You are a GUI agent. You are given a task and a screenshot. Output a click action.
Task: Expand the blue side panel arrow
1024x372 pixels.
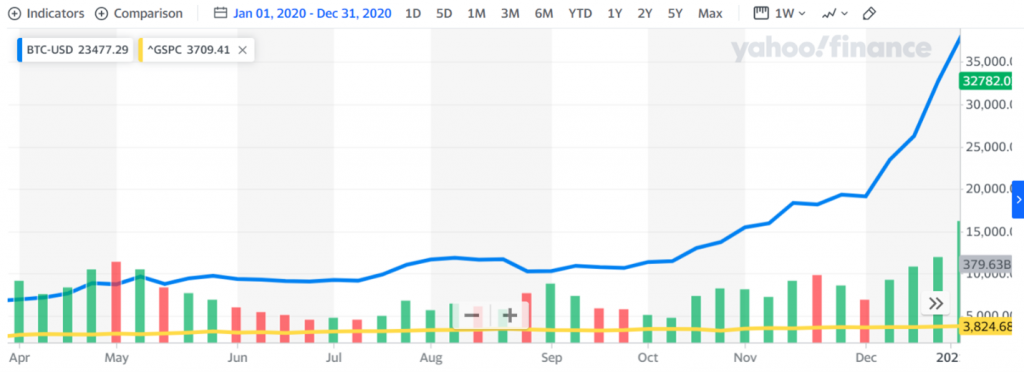(1018, 200)
